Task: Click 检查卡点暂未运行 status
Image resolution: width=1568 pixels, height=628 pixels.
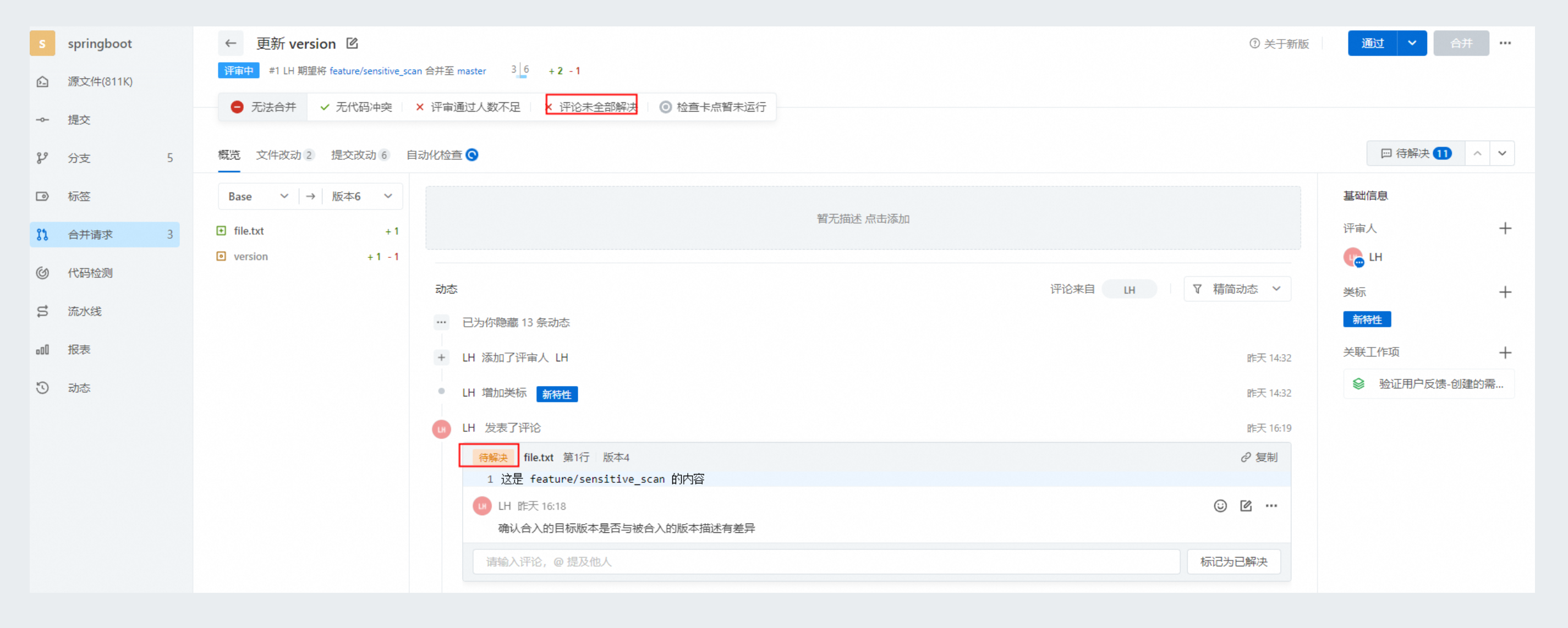Action: tap(713, 107)
